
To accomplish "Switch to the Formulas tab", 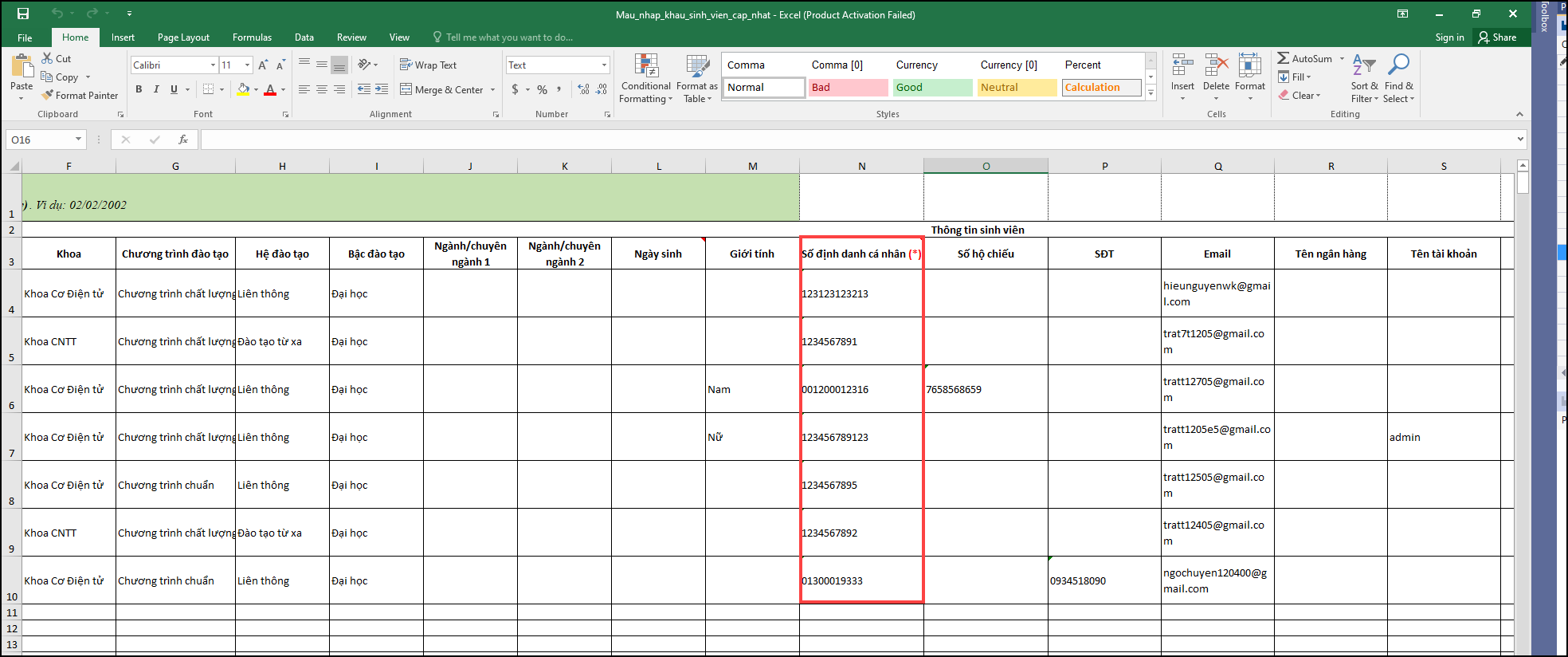I will (x=252, y=37).
